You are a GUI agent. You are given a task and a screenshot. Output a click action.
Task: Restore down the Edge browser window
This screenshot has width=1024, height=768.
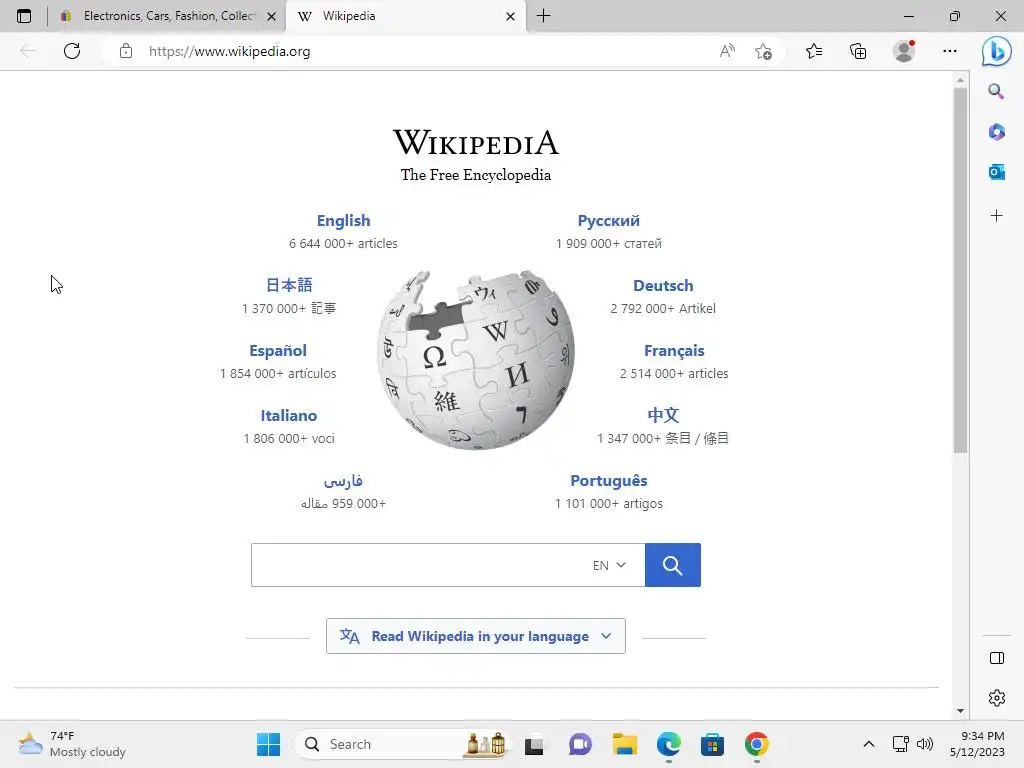(x=955, y=16)
